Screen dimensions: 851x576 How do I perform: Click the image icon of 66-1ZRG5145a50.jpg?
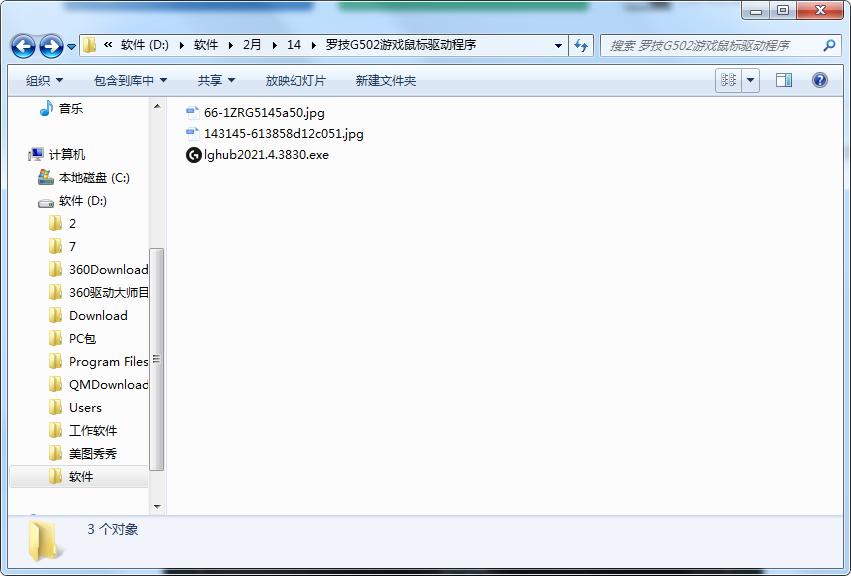(x=193, y=112)
